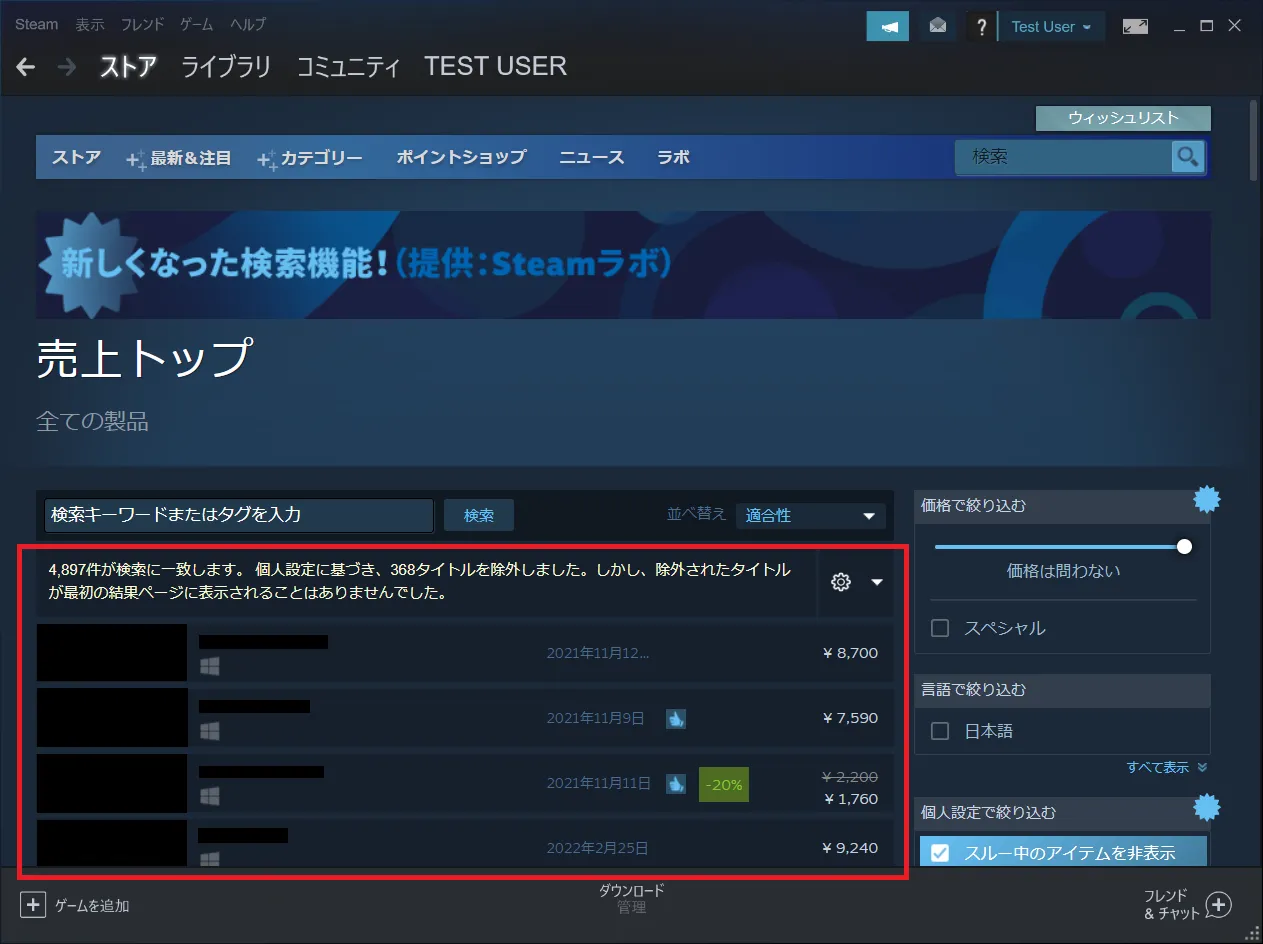1263x944 pixels.
Task: Click the page vertical scrollbar
Action: 1254,140
